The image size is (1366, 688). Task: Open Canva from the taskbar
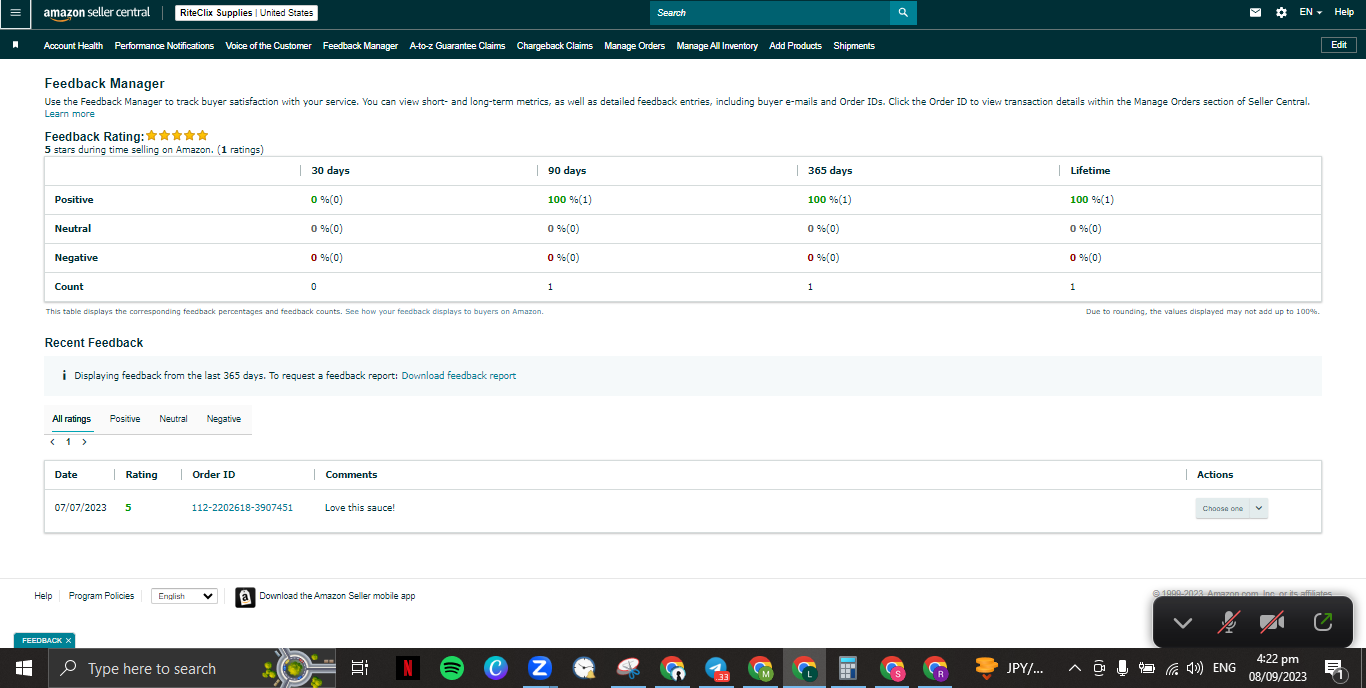click(x=496, y=668)
